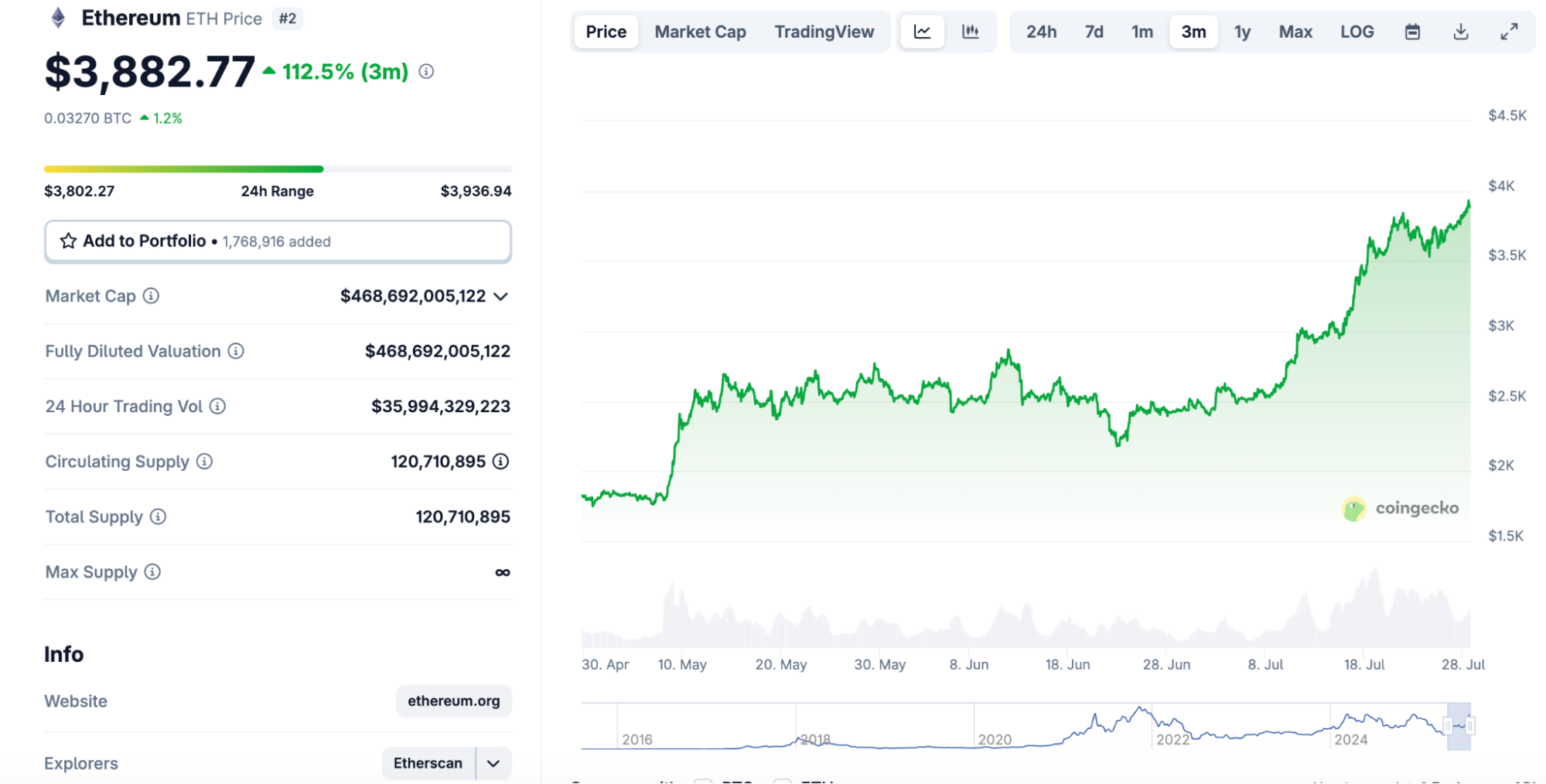Click the Ethereum diamond logo icon

coord(58,17)
